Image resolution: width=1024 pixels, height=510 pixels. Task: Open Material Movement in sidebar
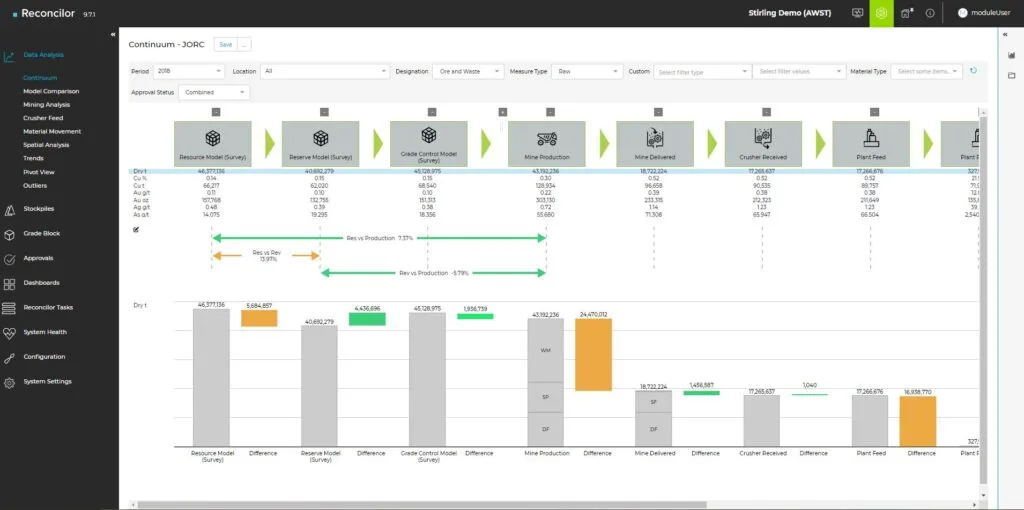[x=52, y=131]
